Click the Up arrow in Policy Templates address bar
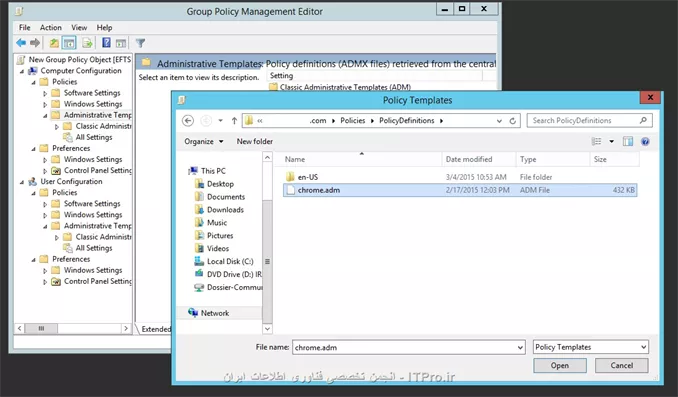The height and width of the screenshot is (397, 678). click(x=234, y=121)
